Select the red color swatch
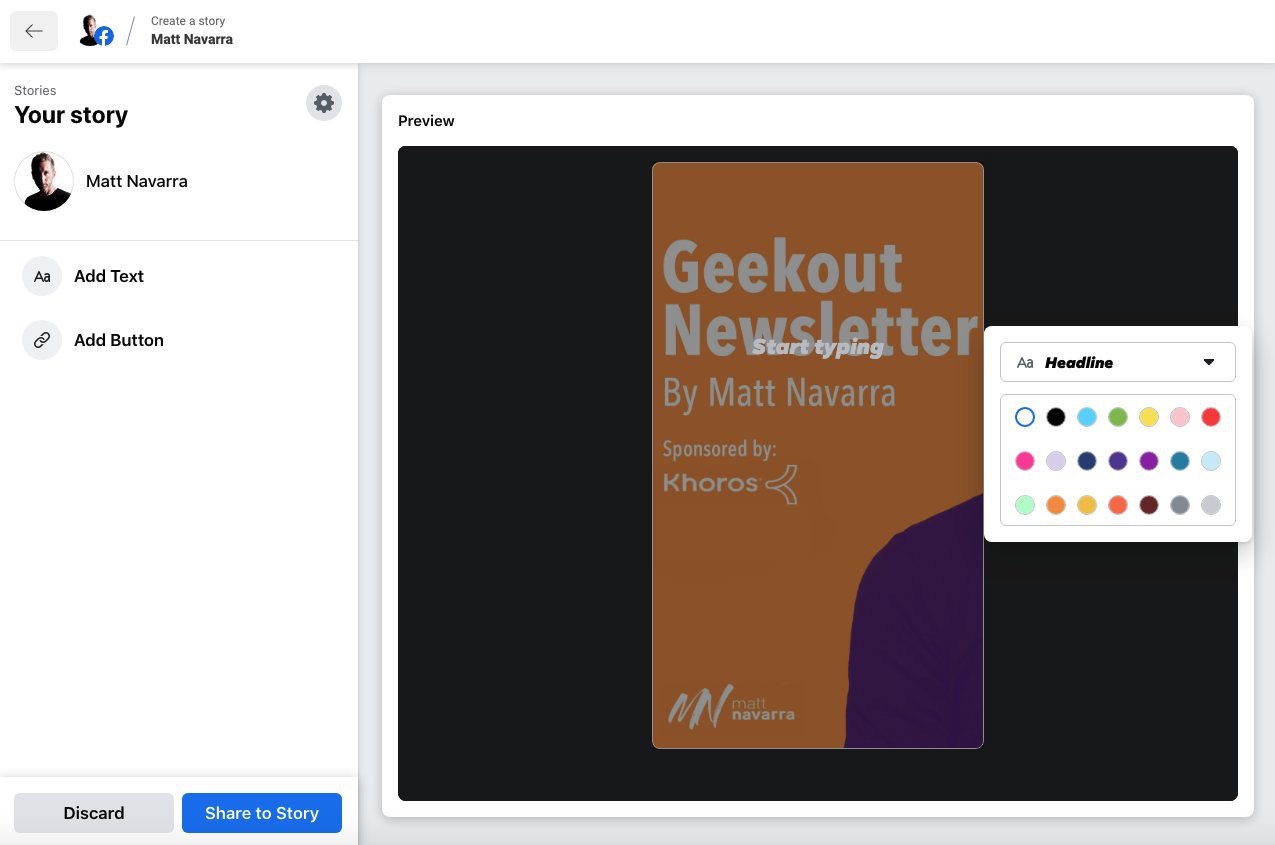 point(1211,417)
